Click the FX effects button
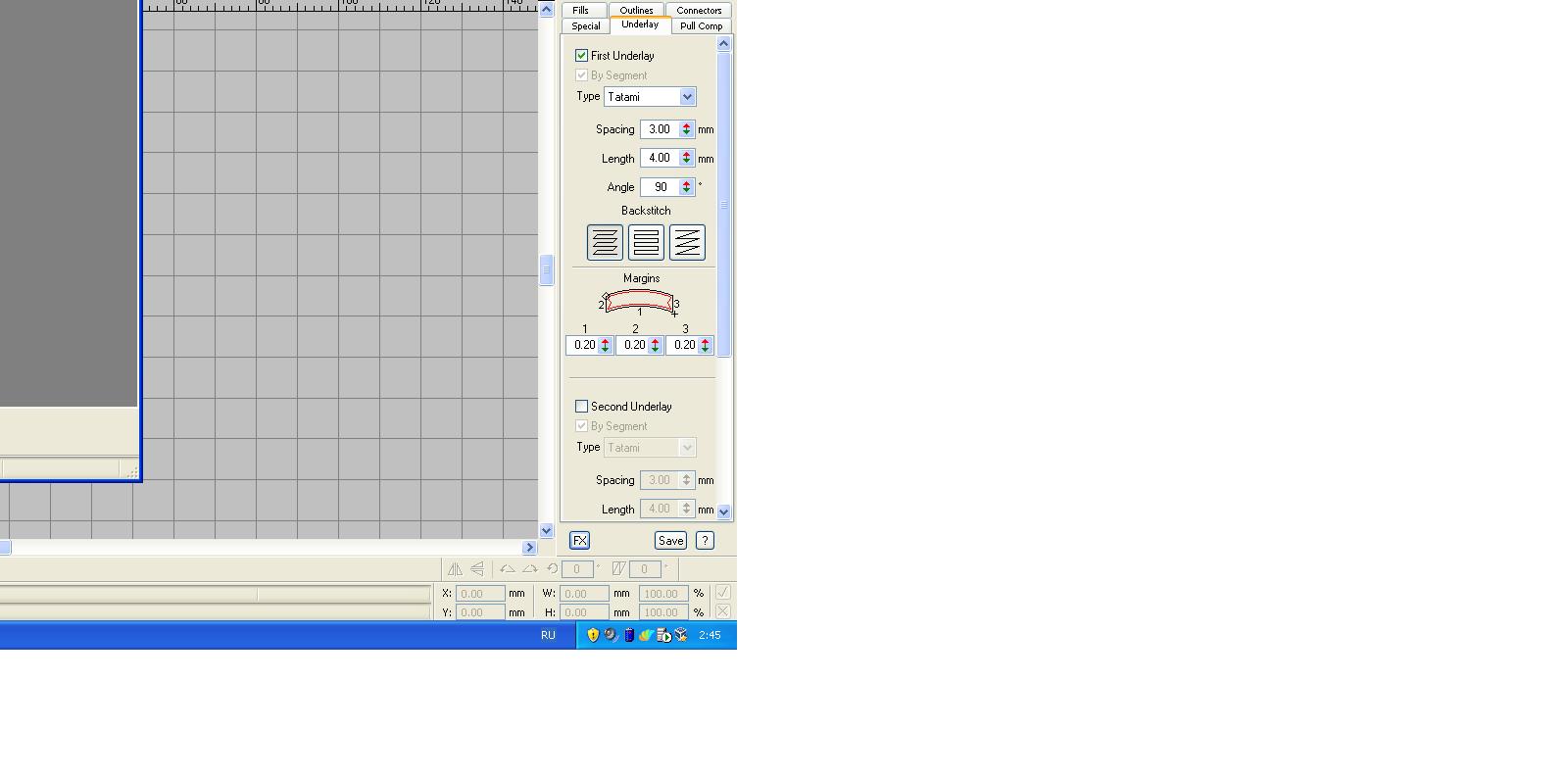 pyautogui.click(x=579, y=541)
